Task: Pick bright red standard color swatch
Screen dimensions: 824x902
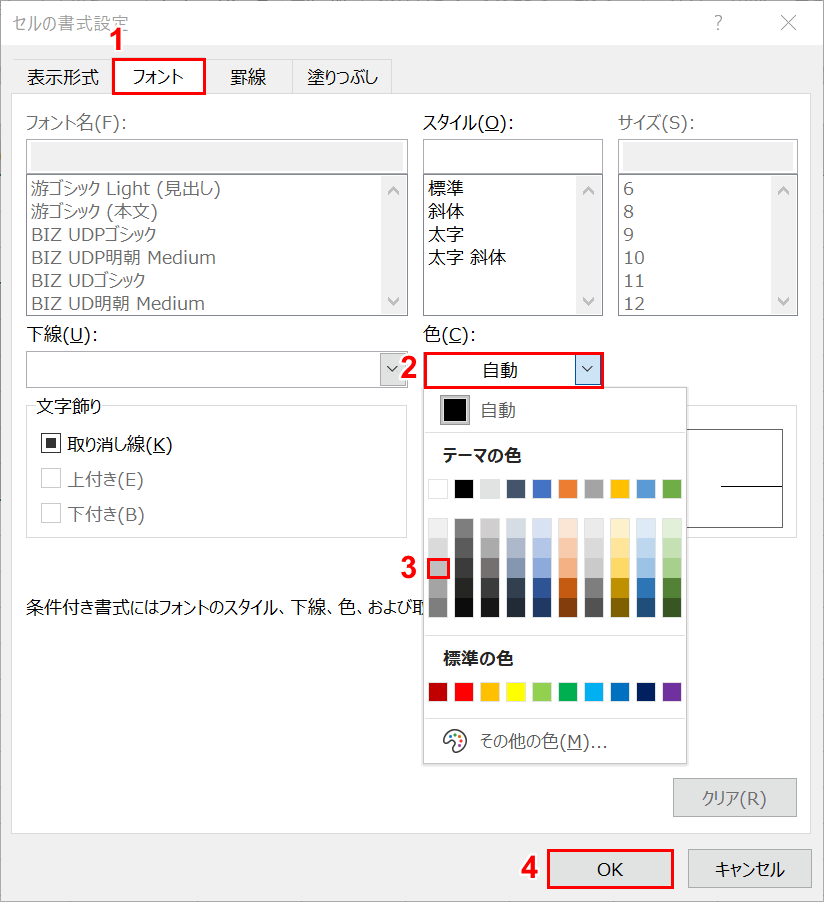Action: (x=464, y=692)
